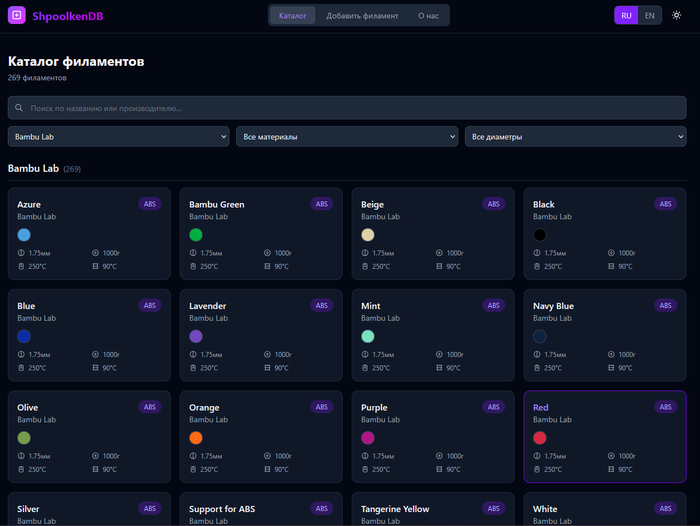Open the 'Добавить филамент' tab
This screenshot has height=526, width=700.
pos(362,16)
